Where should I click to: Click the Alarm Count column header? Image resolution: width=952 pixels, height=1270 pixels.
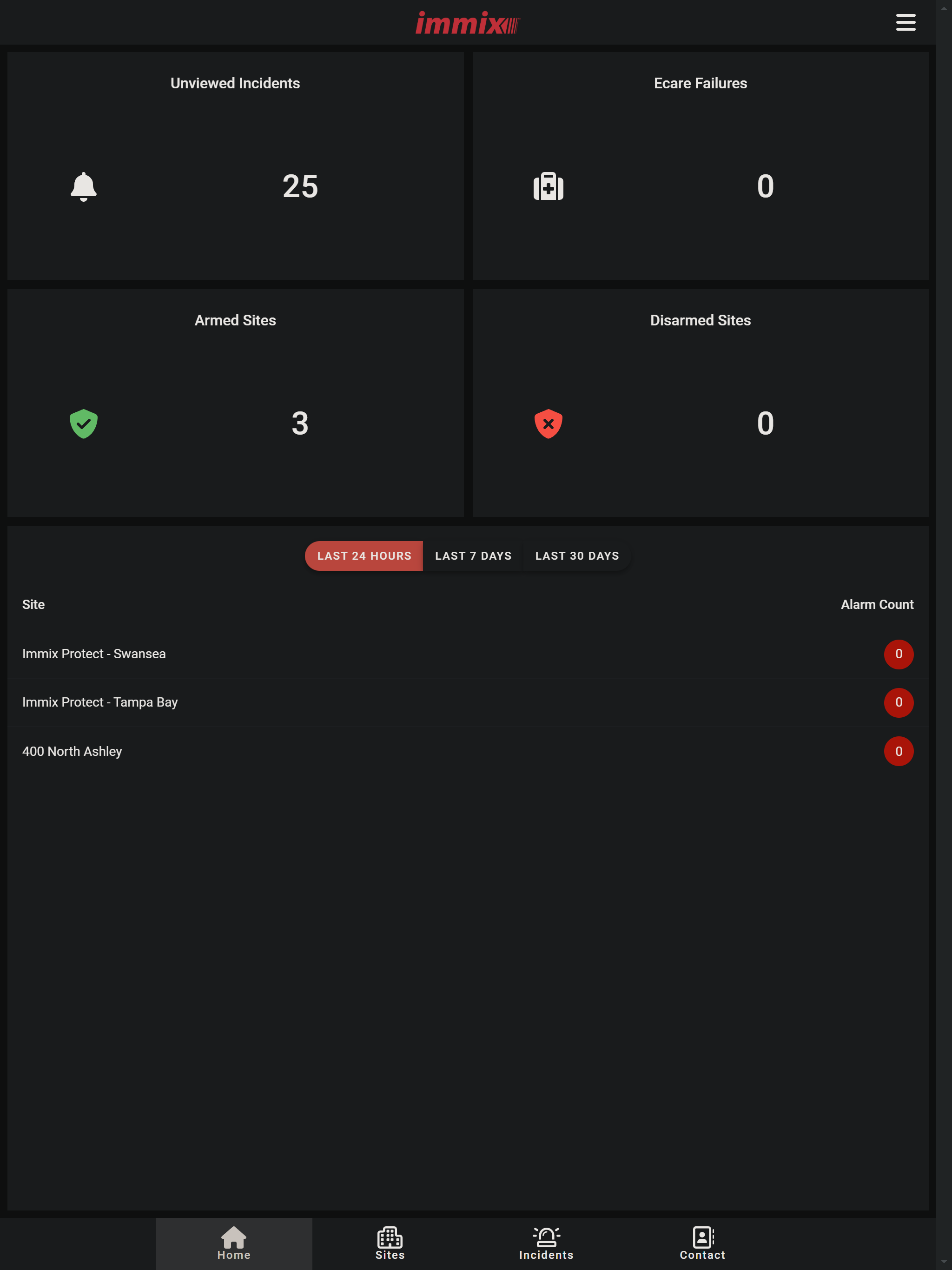click(877, 605)
